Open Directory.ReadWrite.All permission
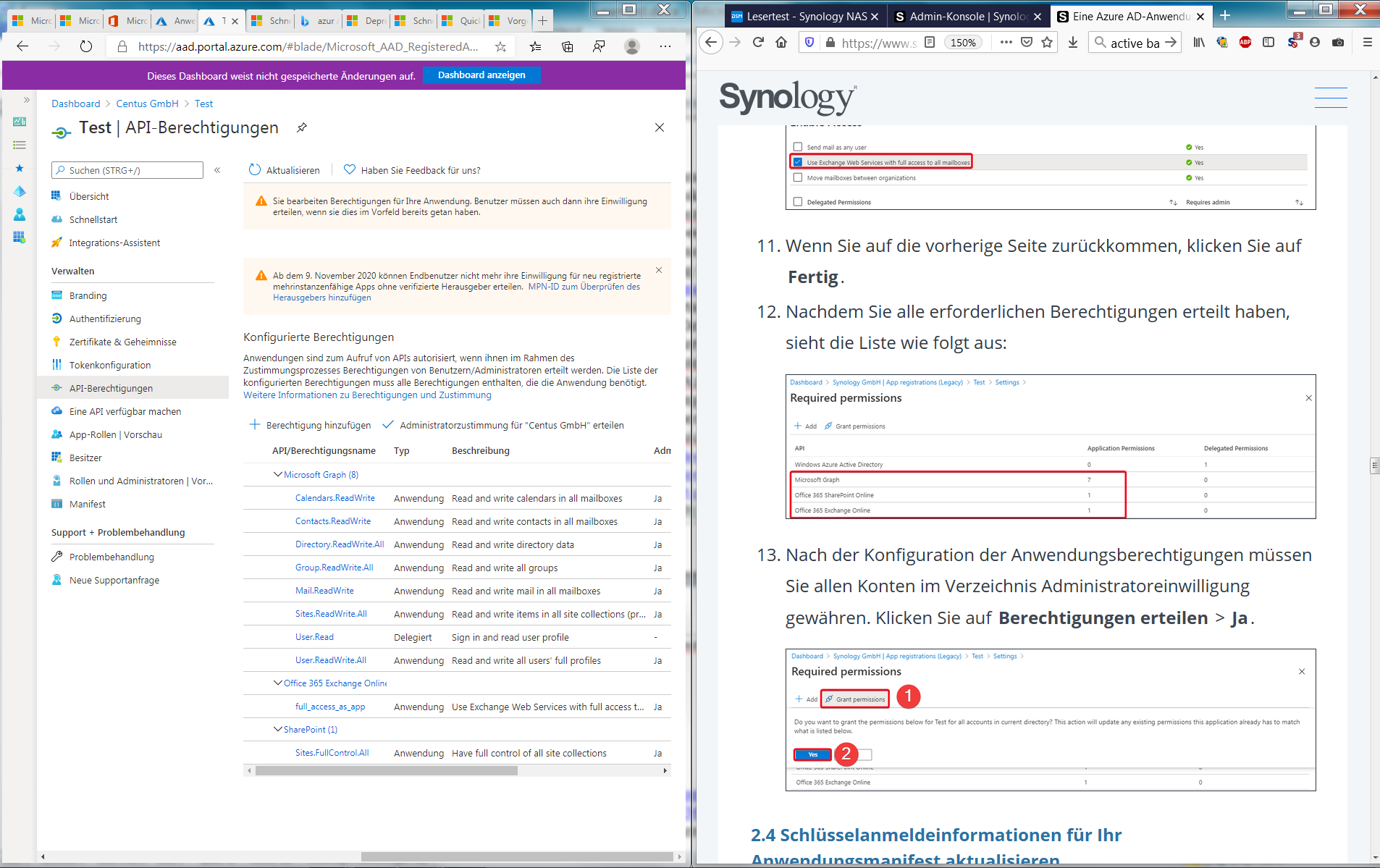Viewport: 1380px width, 868px height. point(340,544)
